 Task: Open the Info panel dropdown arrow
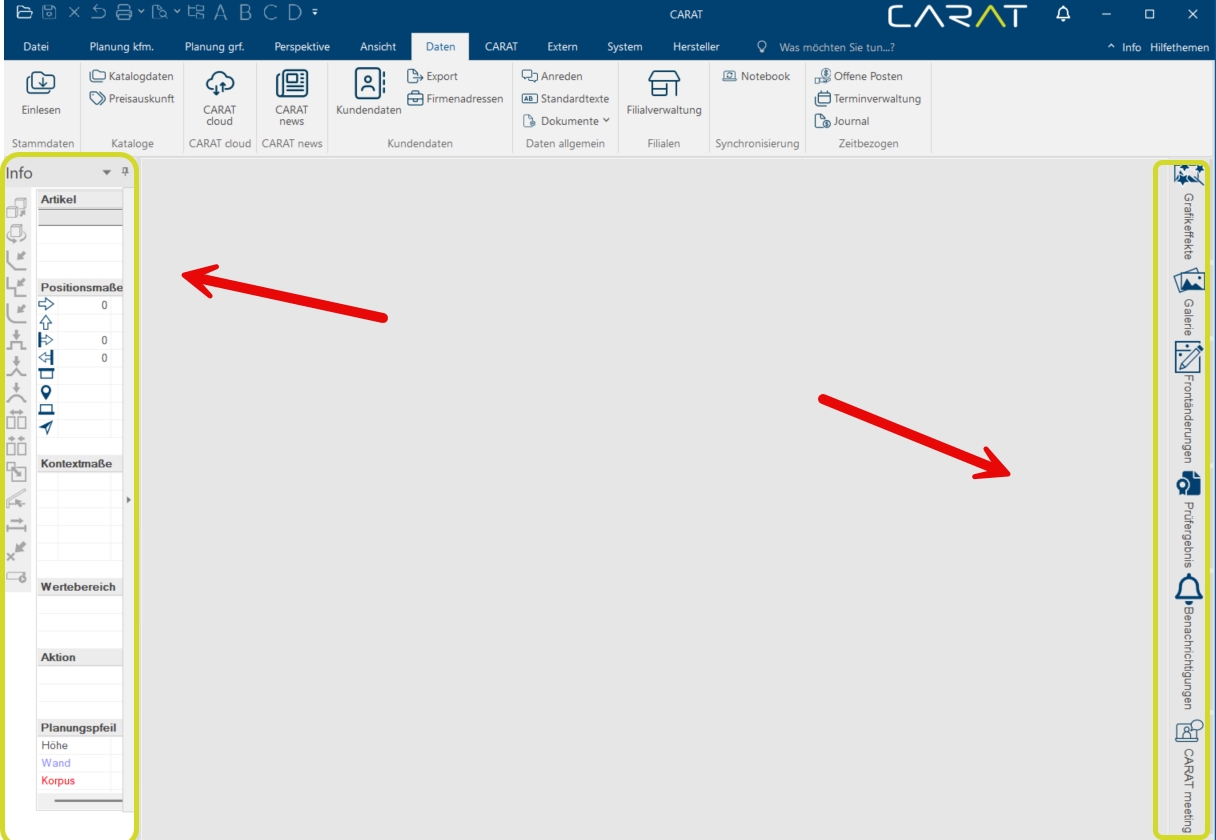pyautogui.click(x=107, y=173)
